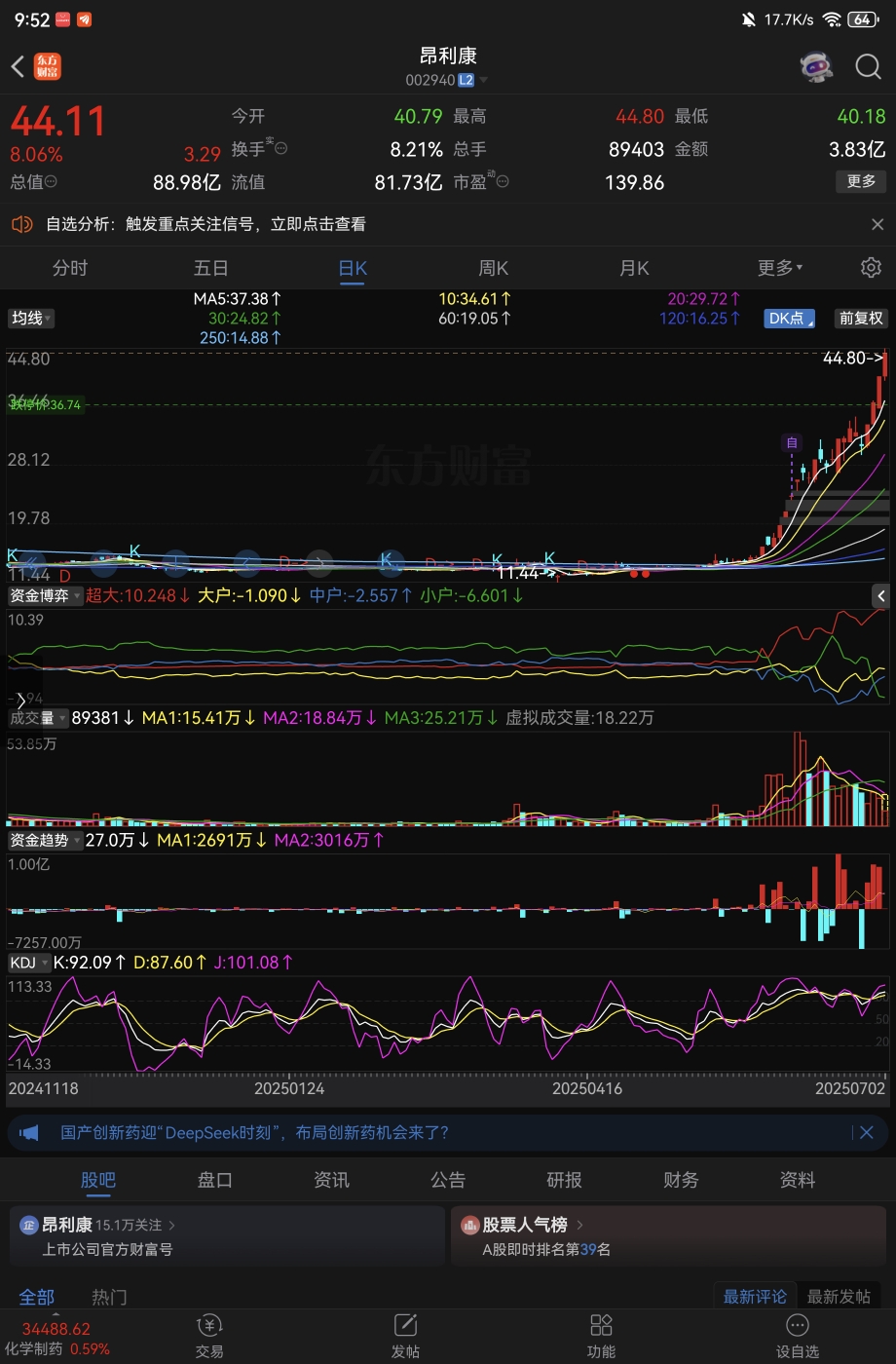Open 前复权 adjustment selector
Screen dimensions: 896x1364
click(x=861, y=318)
